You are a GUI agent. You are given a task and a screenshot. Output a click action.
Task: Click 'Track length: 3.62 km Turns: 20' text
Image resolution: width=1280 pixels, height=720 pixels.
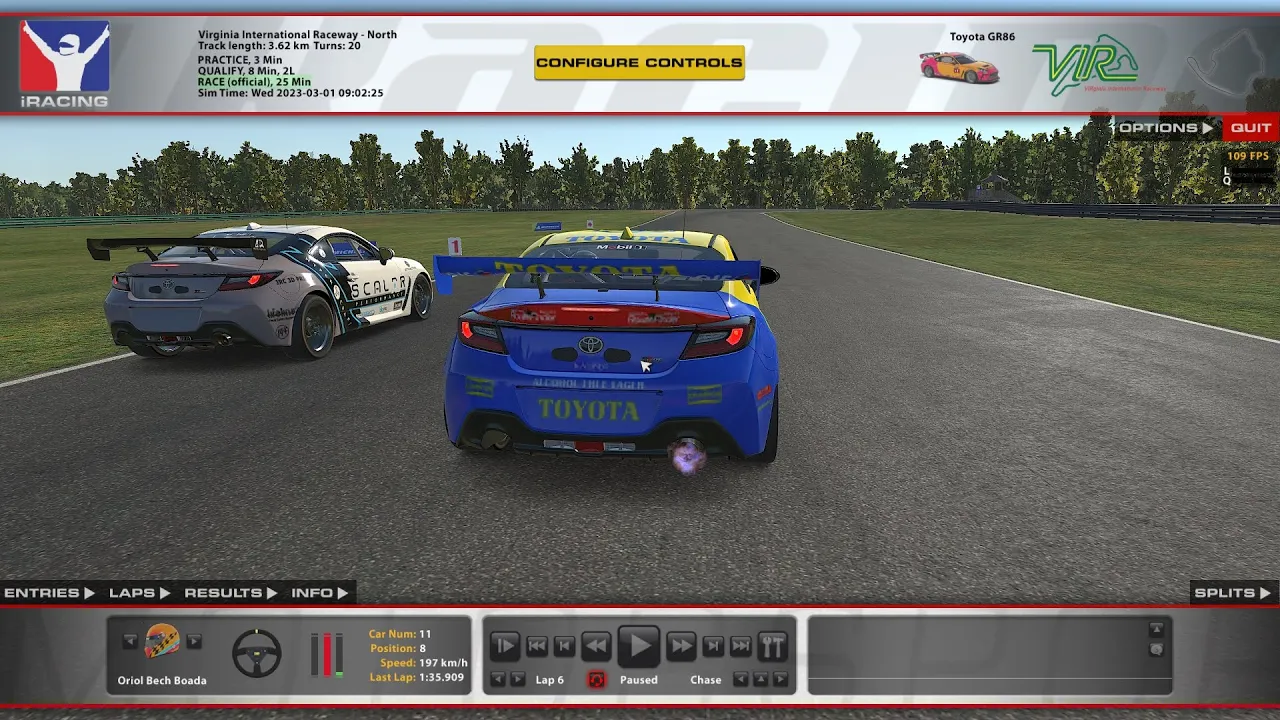[x=279, y=46]
